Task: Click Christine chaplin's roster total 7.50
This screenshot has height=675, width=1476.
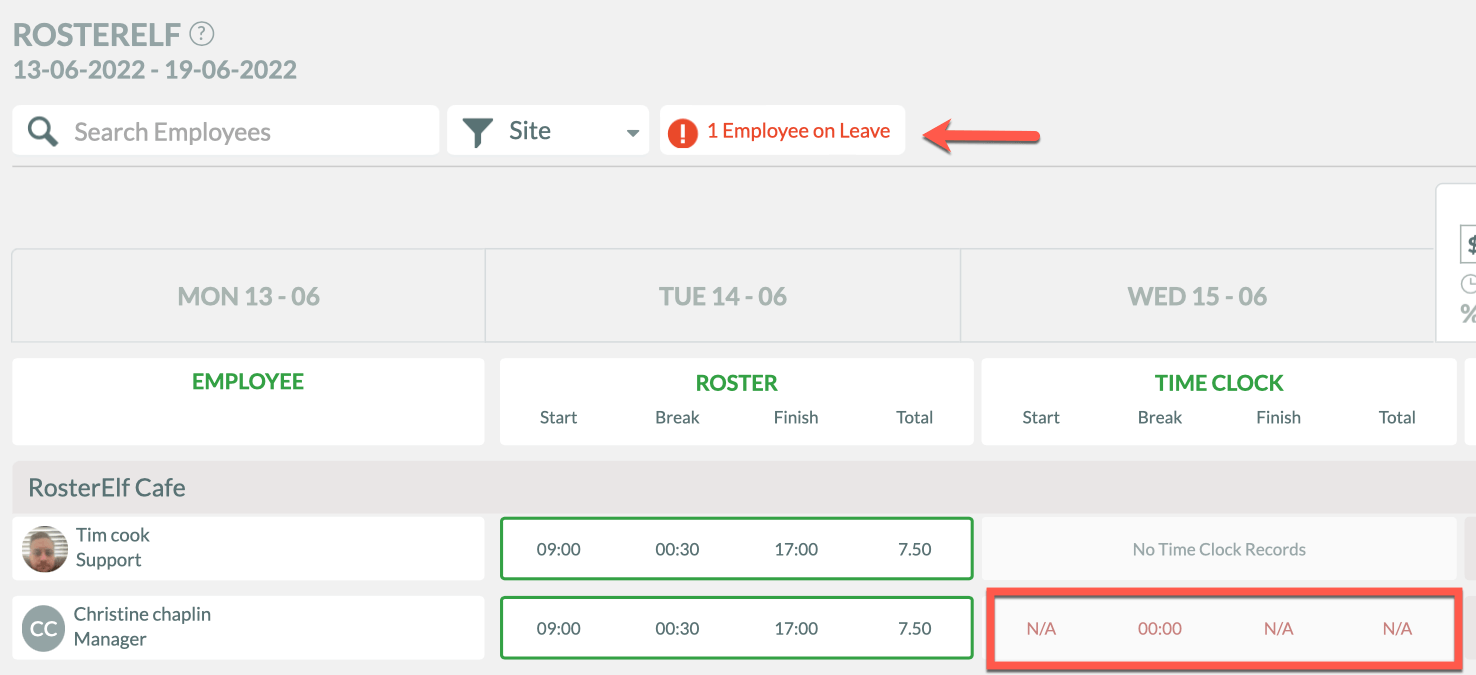Action: point(915,629)
